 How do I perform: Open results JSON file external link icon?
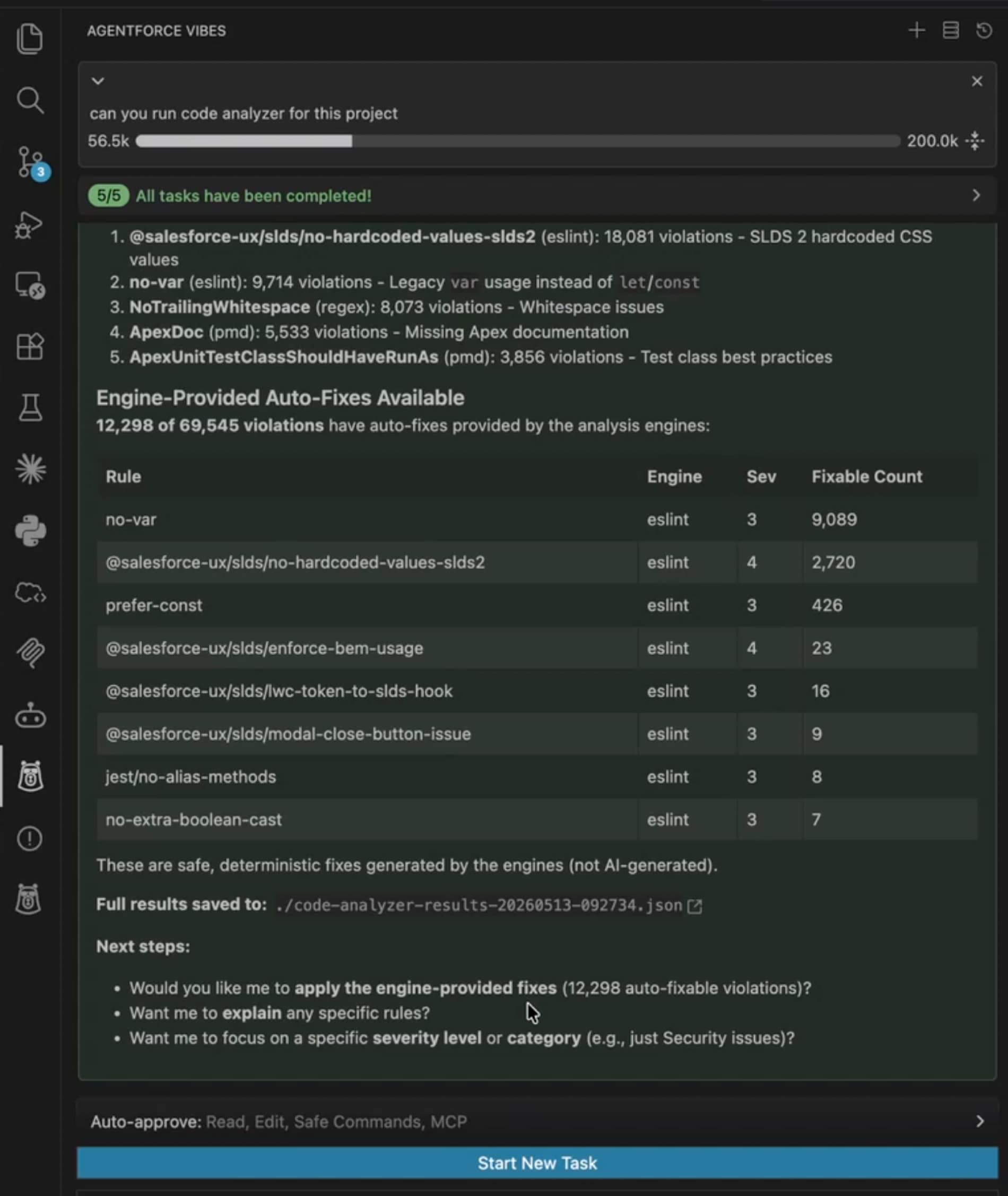[x=694, y=906]
